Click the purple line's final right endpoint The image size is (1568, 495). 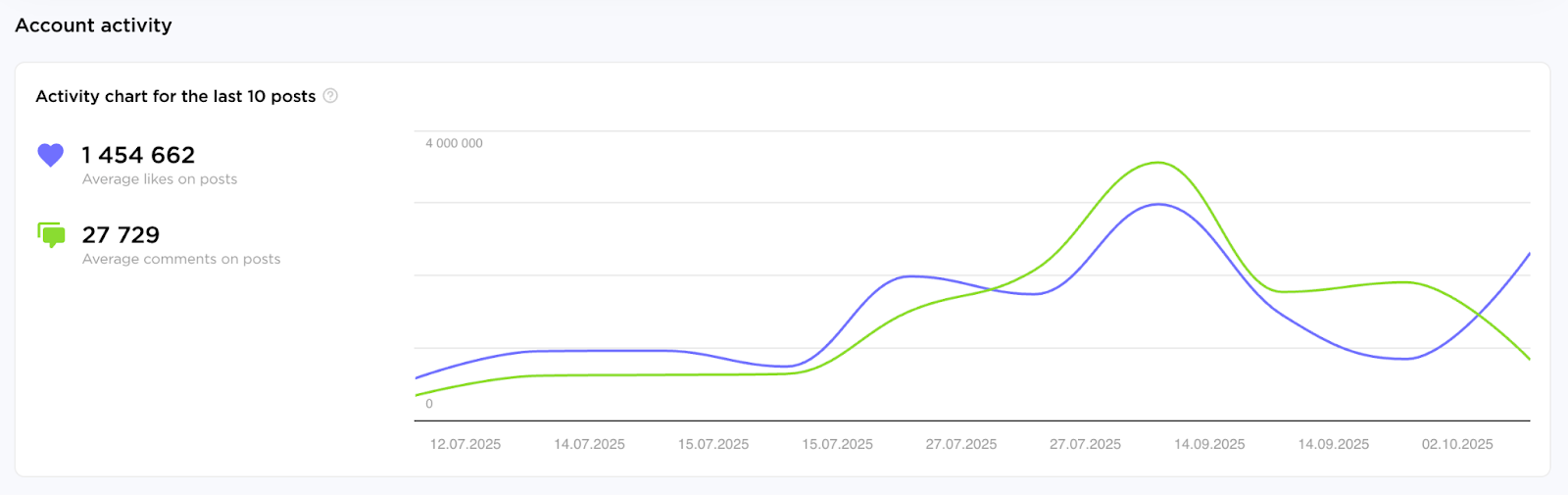pos(1529,254)
